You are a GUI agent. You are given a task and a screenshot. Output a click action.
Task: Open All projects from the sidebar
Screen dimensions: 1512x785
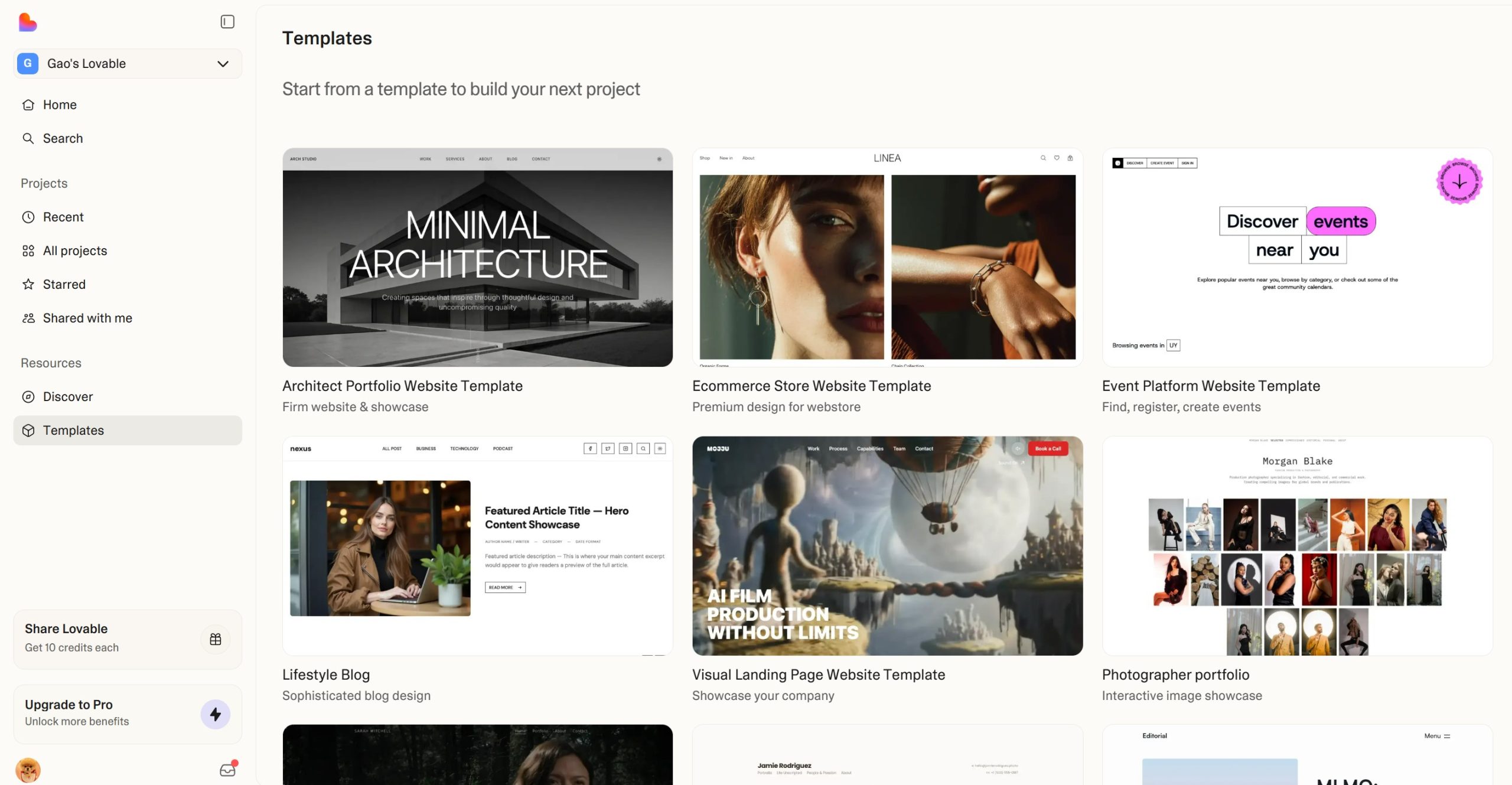pos(74,250)
